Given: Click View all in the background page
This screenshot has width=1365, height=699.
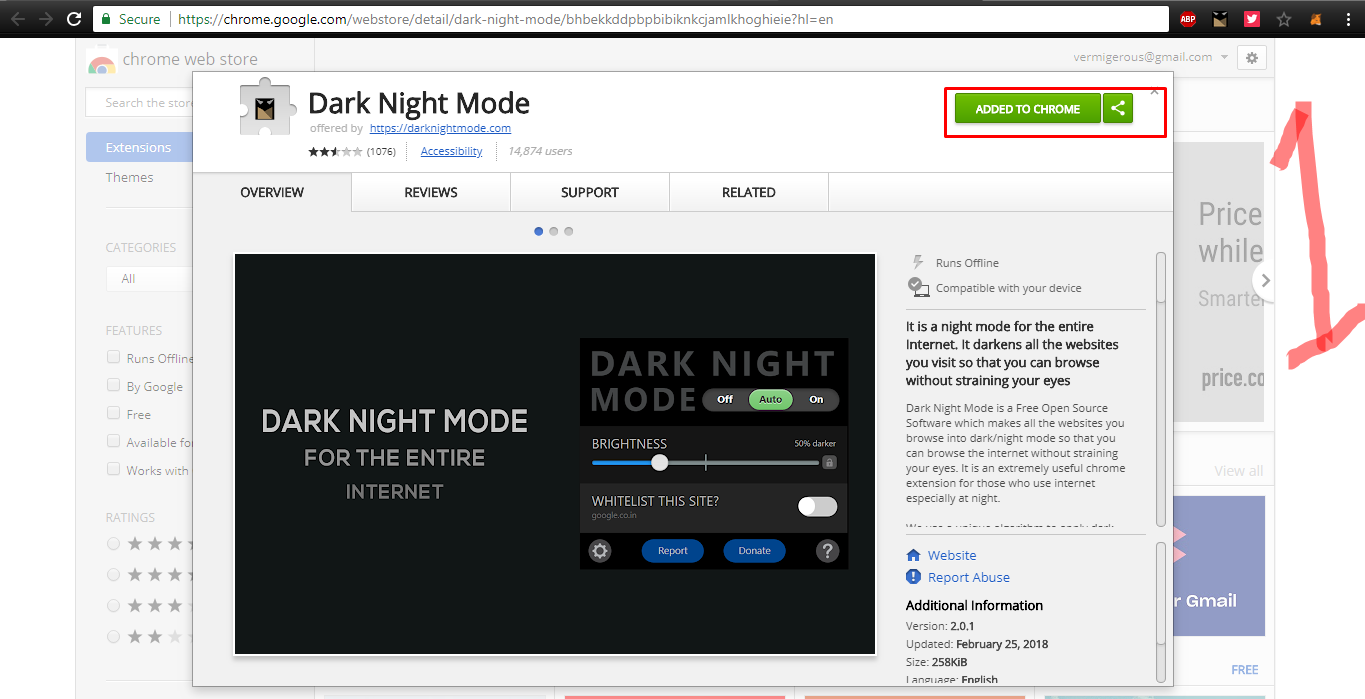Looking at the screenshot, I should 1239,471.
